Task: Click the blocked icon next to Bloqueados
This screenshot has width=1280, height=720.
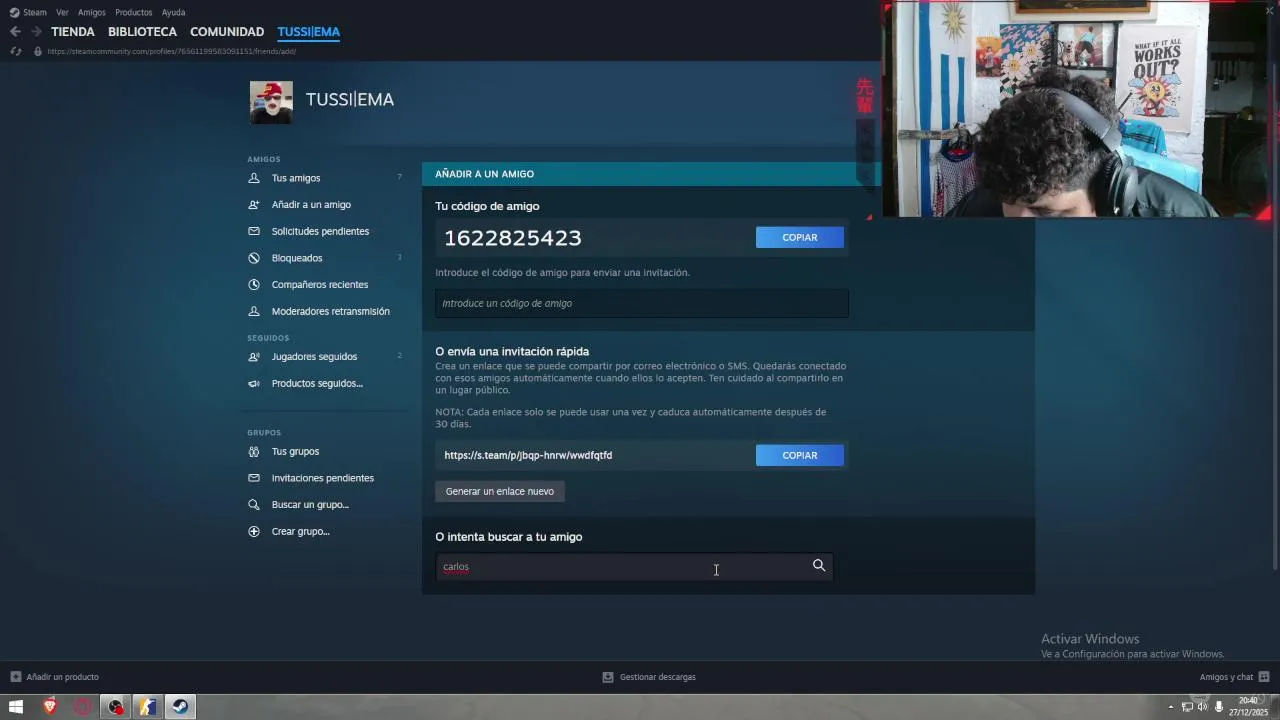Action: coord(254,258)
